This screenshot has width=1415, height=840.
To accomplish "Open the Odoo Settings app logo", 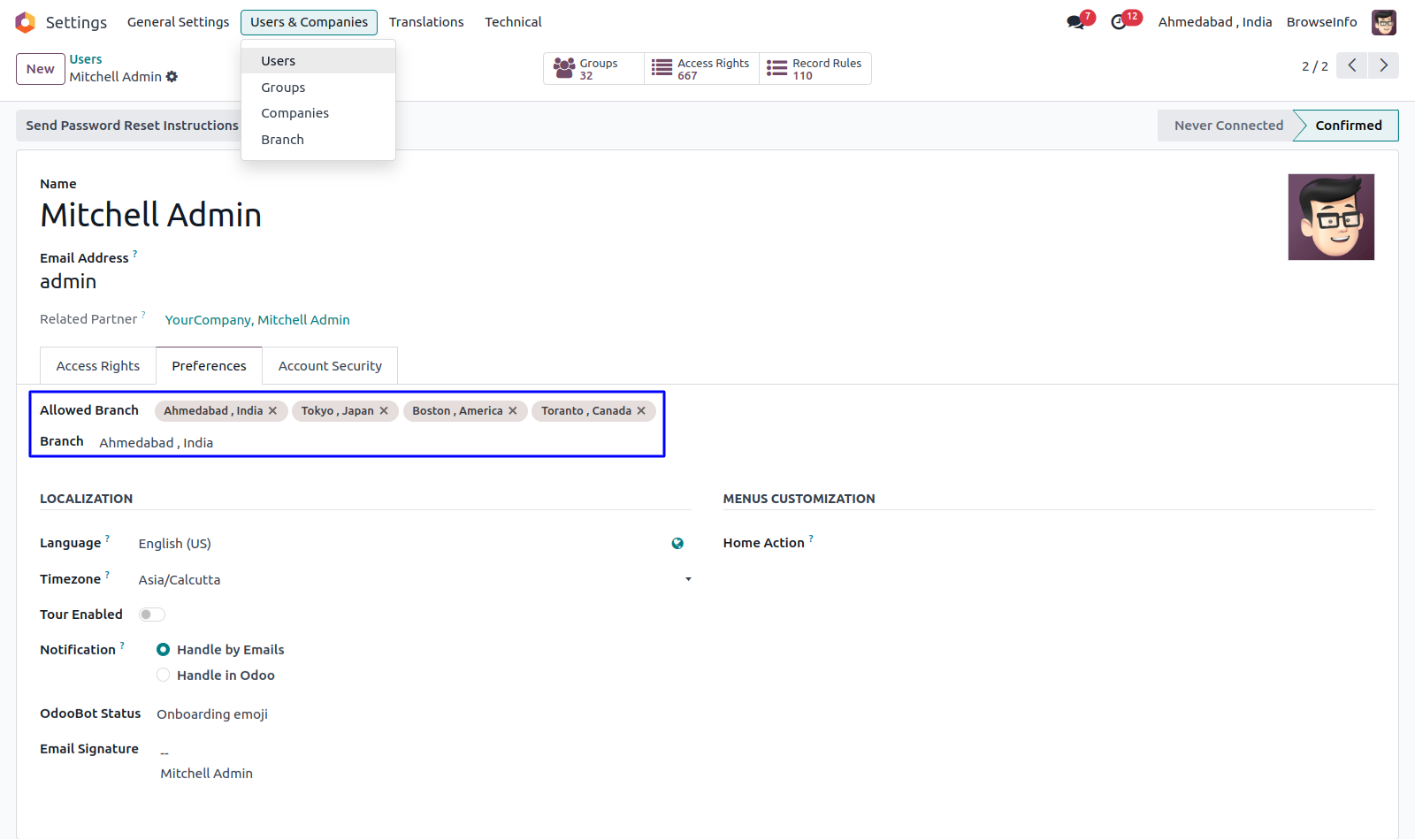I will tap(25, 22).
